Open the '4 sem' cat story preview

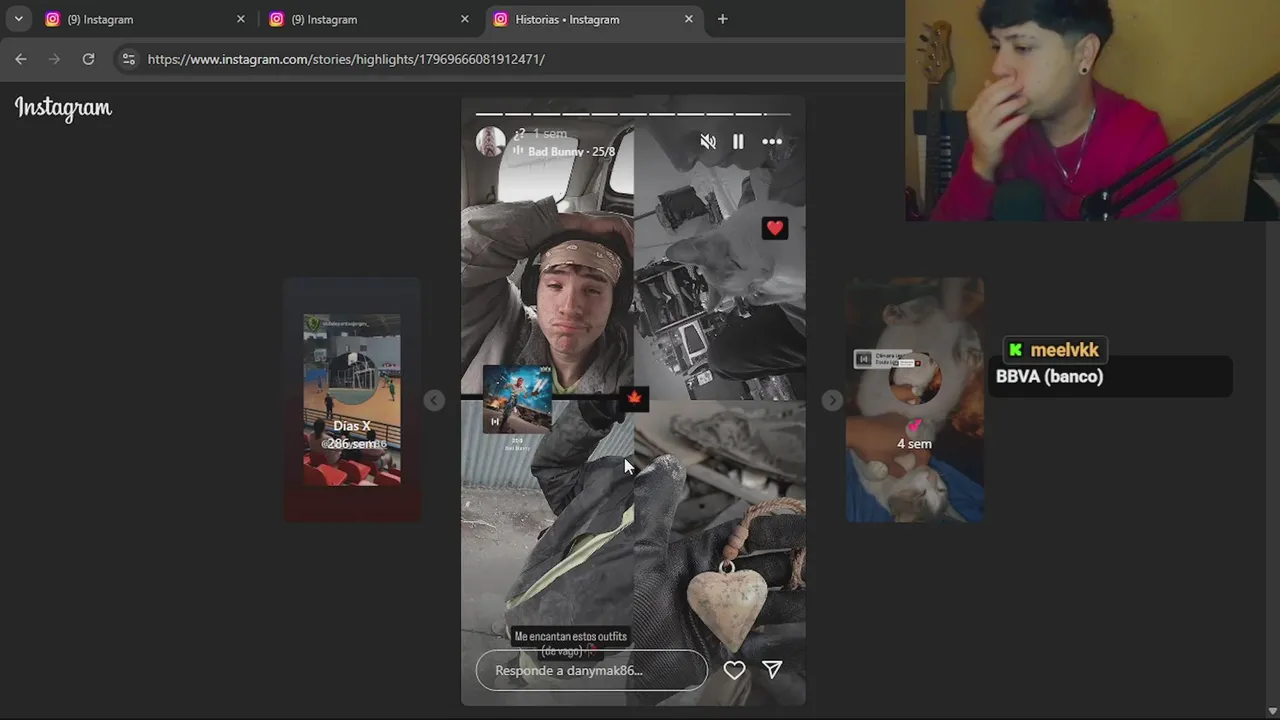[x=914, y=400]
